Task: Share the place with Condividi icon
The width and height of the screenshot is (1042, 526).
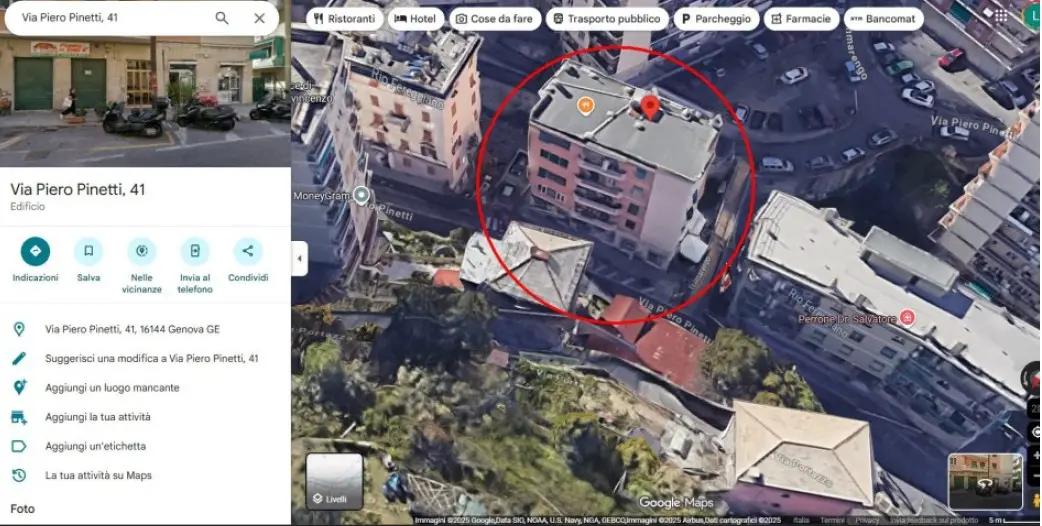Action: (248, 252)
